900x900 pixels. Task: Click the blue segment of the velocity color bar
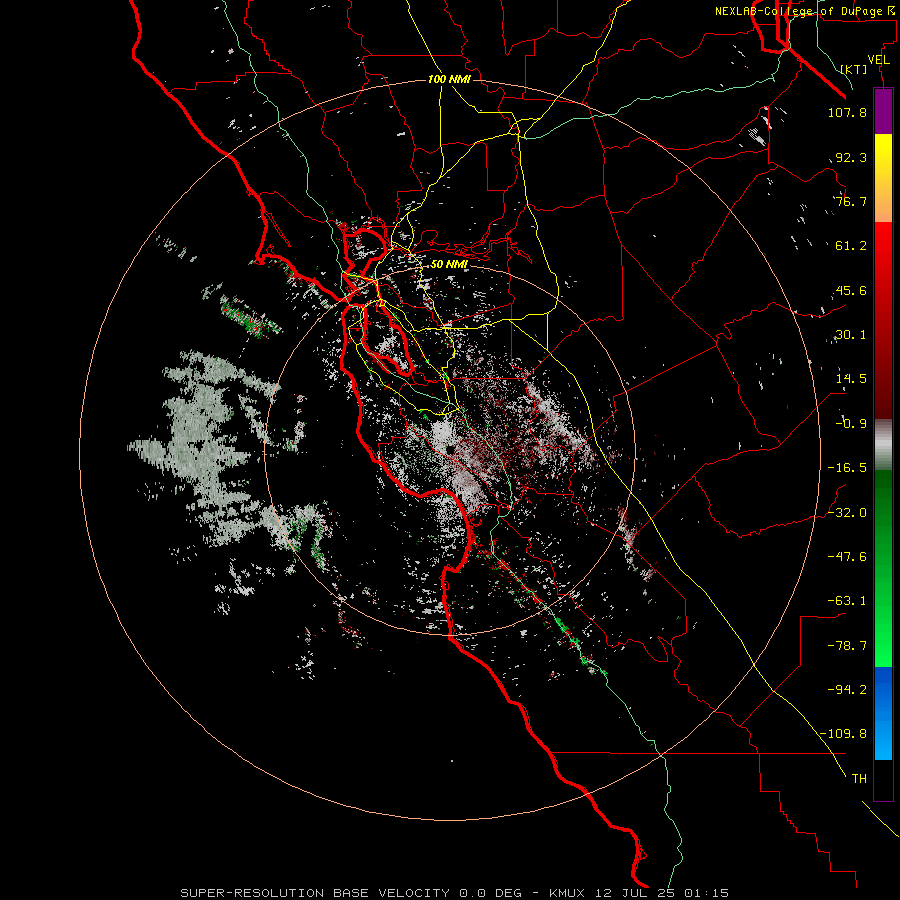(x=883, y=713)
